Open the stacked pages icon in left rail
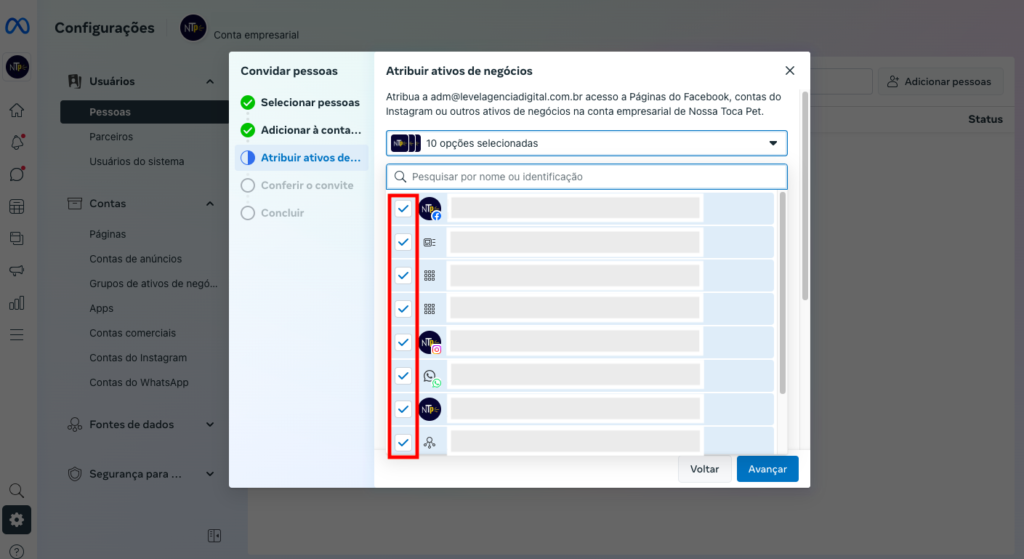Viewport: 1024px width, 559px height. pyautogui.click(x=17, y=238)
